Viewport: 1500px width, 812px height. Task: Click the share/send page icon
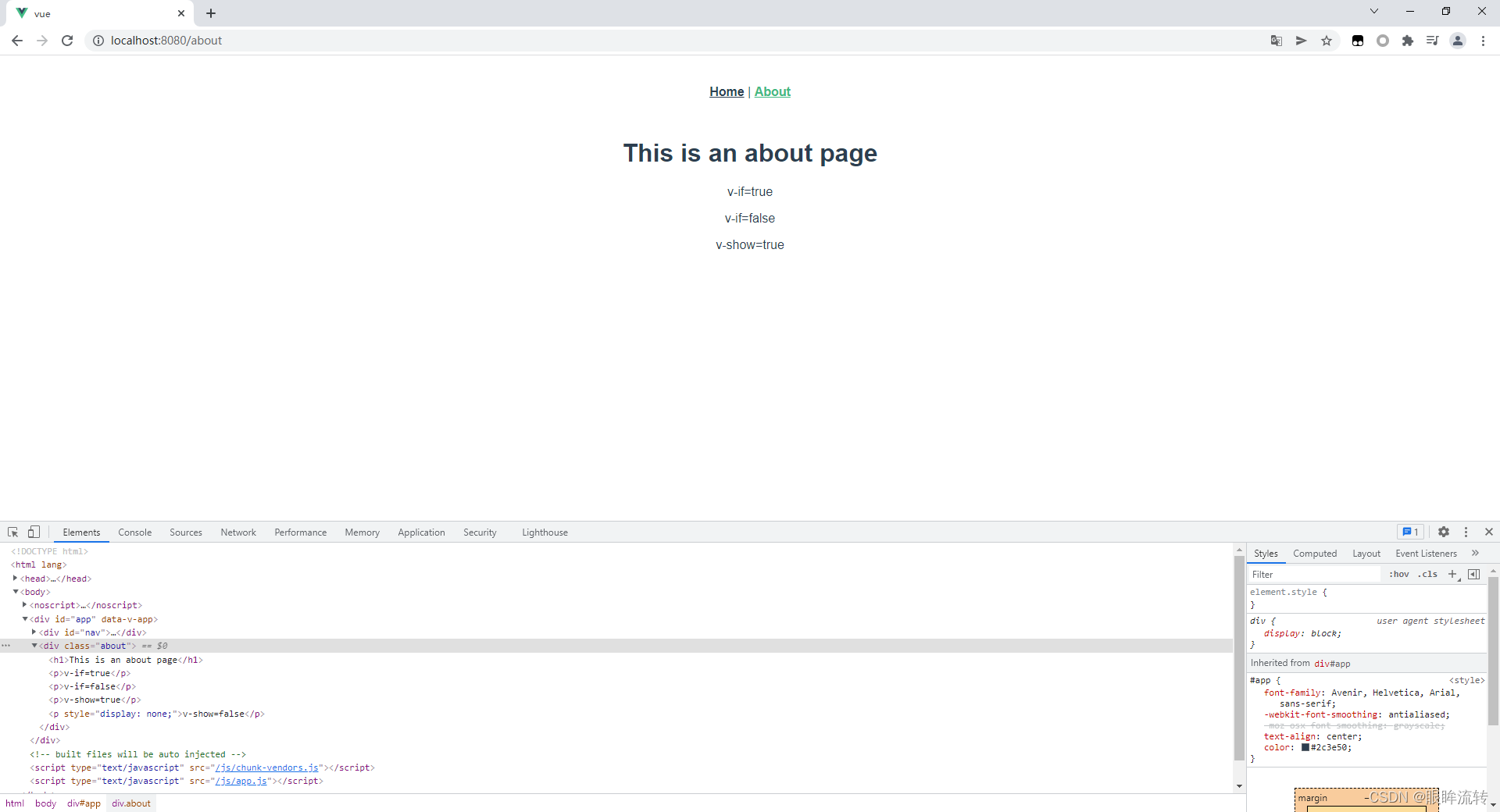1302,41
